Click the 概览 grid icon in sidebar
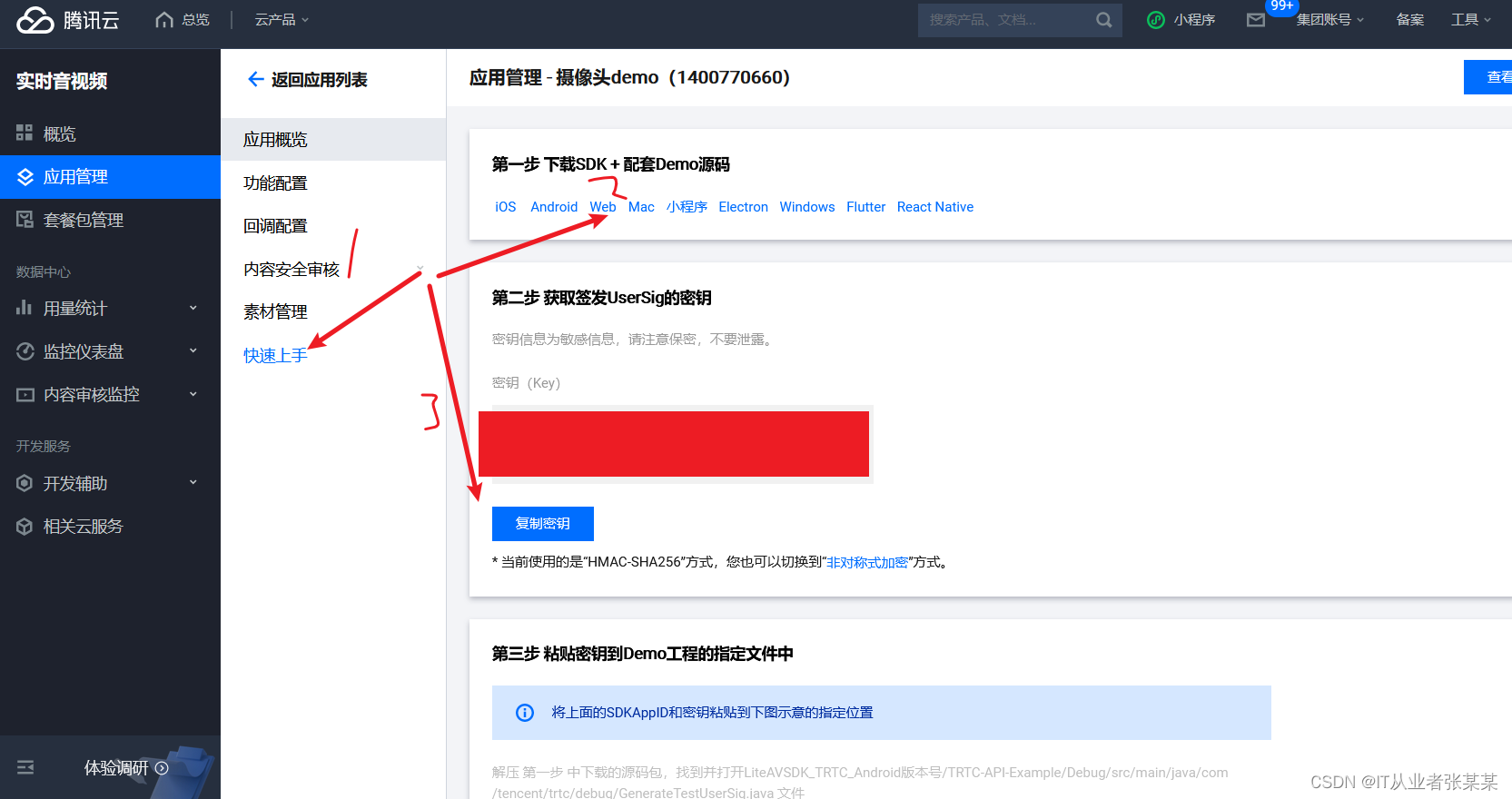Screen dimensions: 1512x799 [x=25, y=133]
